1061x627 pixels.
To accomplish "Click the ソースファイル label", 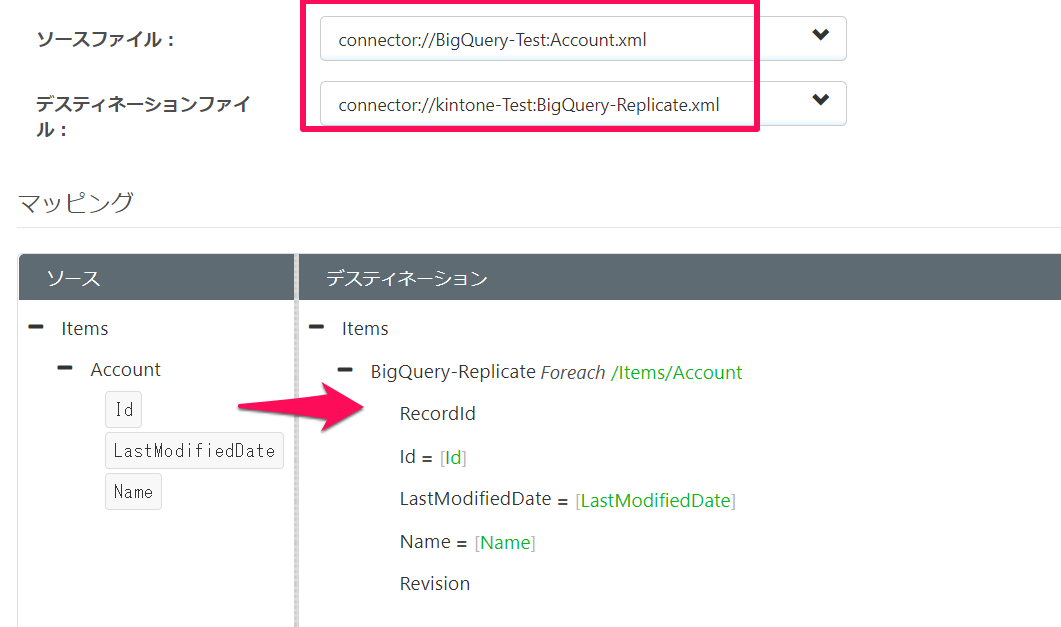I will [x=106, y=39].
